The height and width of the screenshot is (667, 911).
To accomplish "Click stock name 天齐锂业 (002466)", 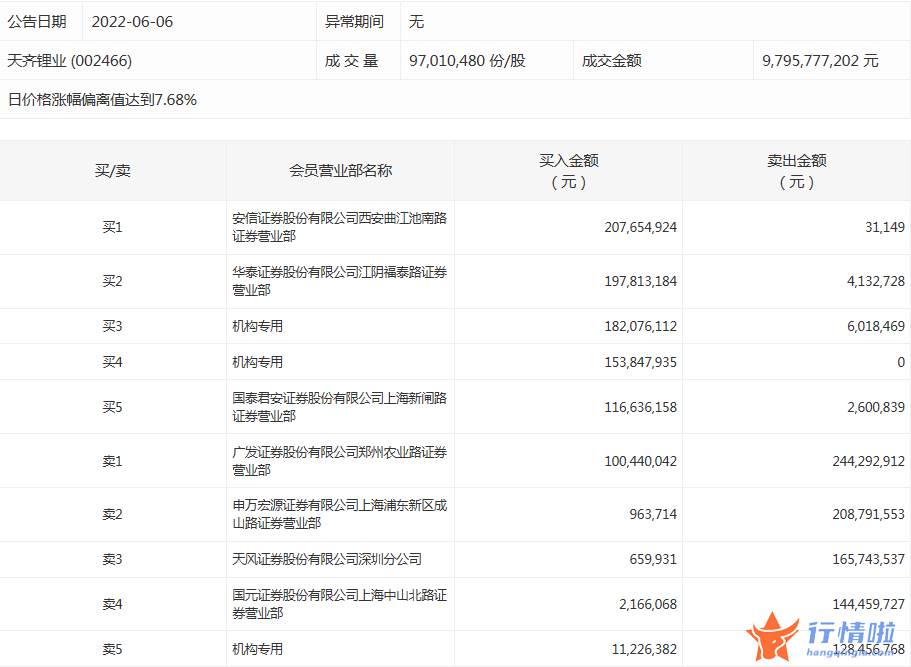I will tap(69, 60).
